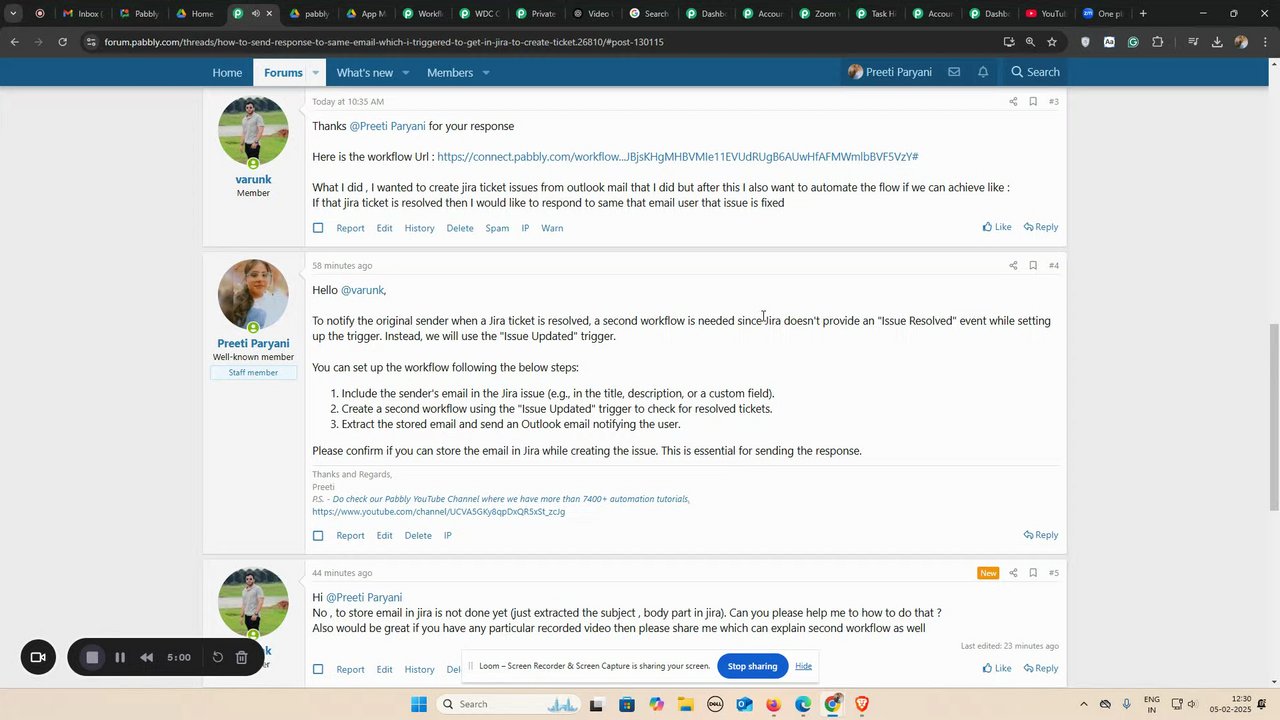Click Warn on post #3

point(552,228)
